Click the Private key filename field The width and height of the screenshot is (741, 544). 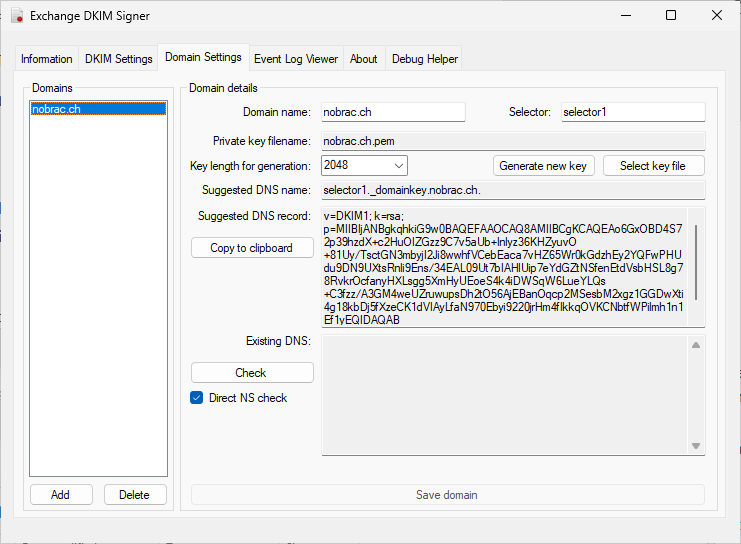(x=513, y=141)
